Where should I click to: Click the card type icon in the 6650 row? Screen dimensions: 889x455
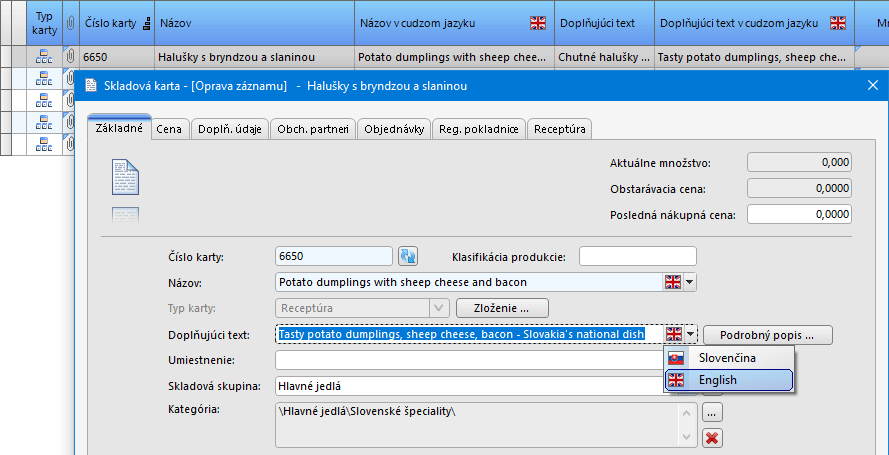pos(43,58)
